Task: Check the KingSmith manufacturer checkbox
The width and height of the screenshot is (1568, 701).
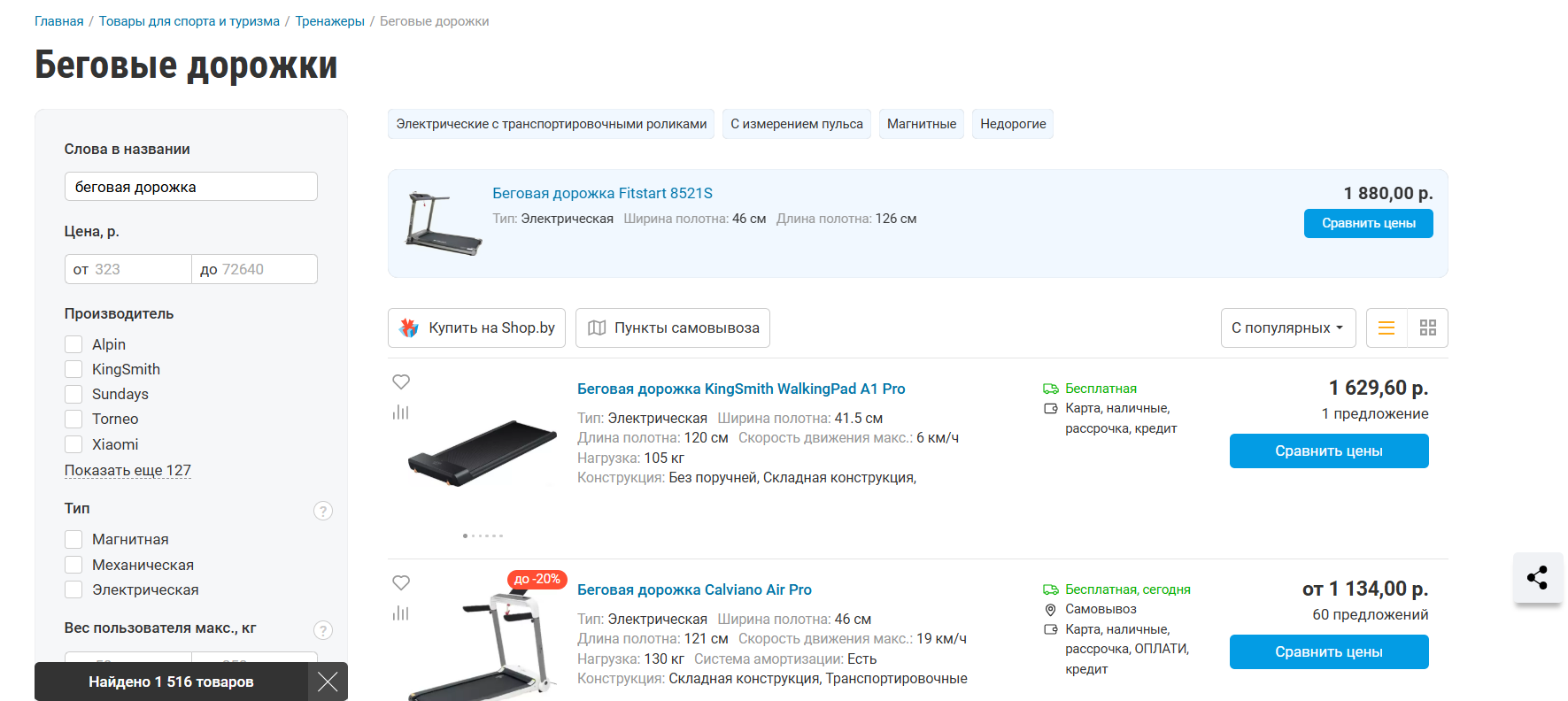Action: pos(73,369)
